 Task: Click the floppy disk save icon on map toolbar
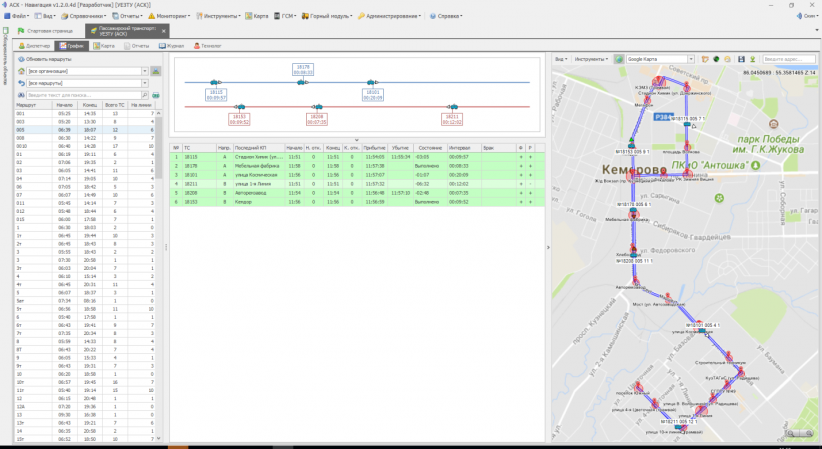click(x=741, y=59)
